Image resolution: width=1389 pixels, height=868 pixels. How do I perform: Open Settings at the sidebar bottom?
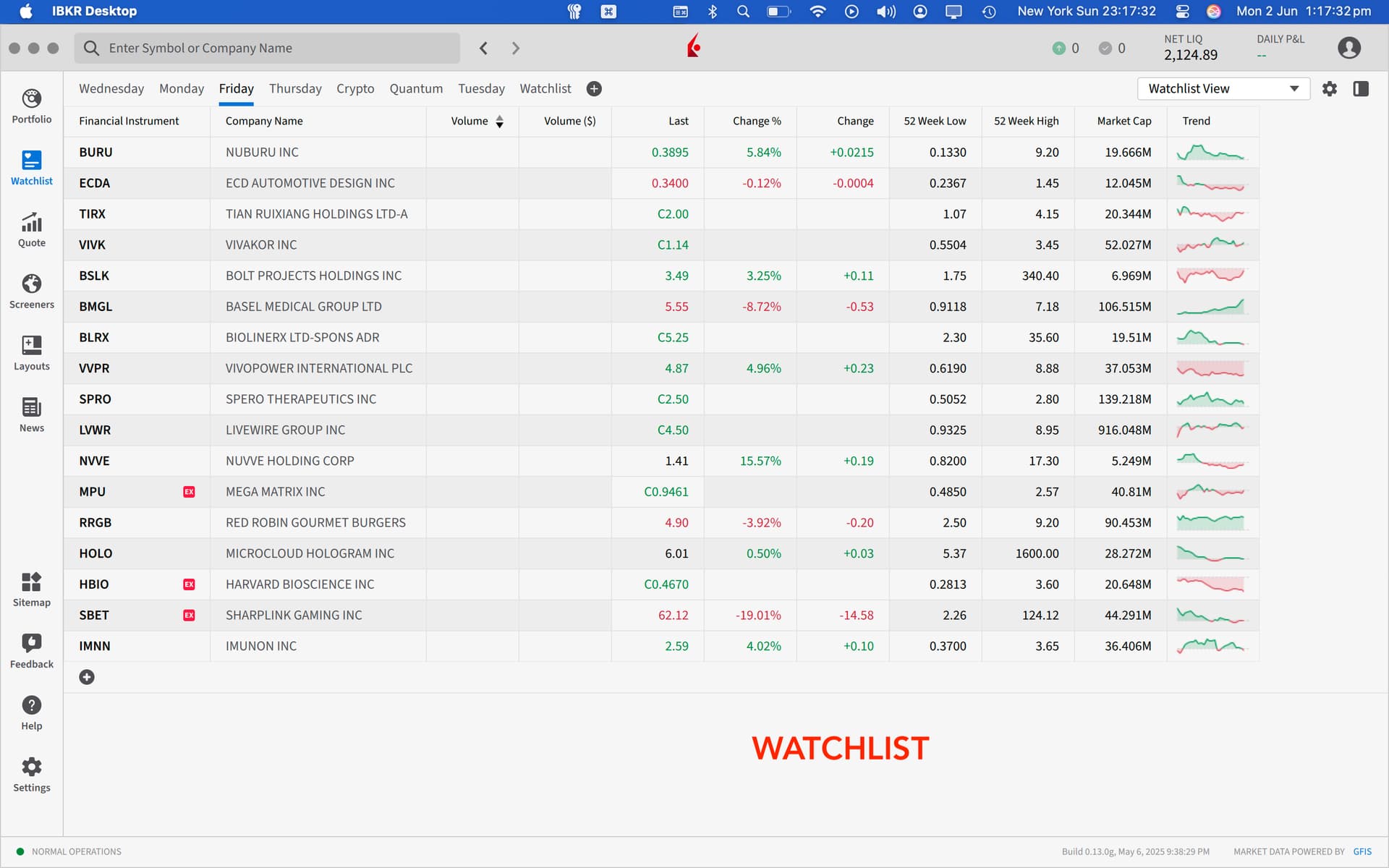[x=32, y=775]
